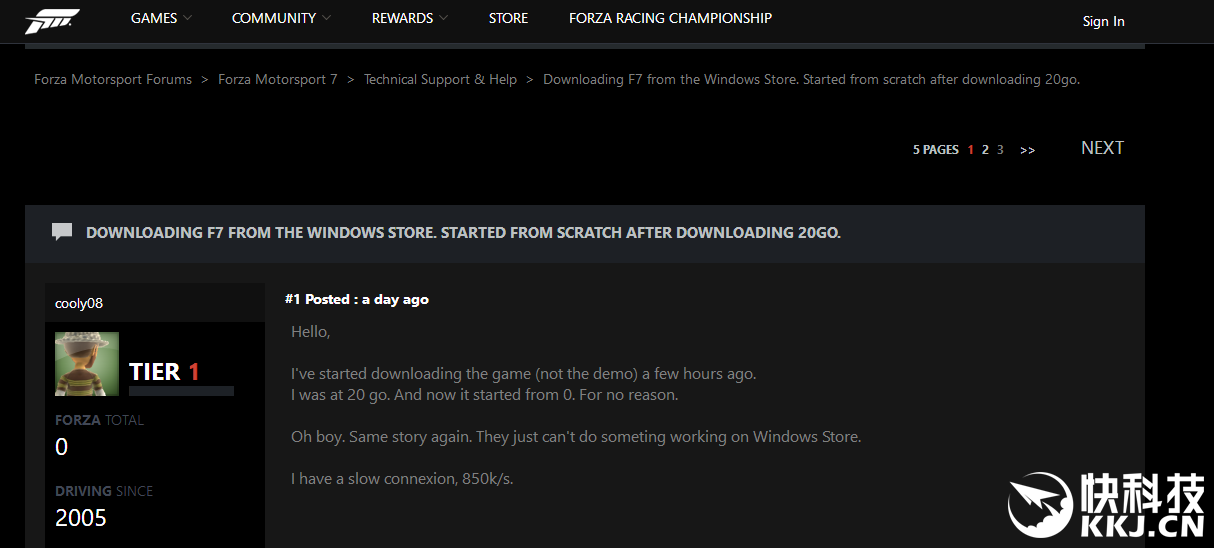The width and height of the screenshot is (1214, 548).
Task: Open the Forza Motorsport 7 breadcrumb
Action: click(x=278, y=79)
